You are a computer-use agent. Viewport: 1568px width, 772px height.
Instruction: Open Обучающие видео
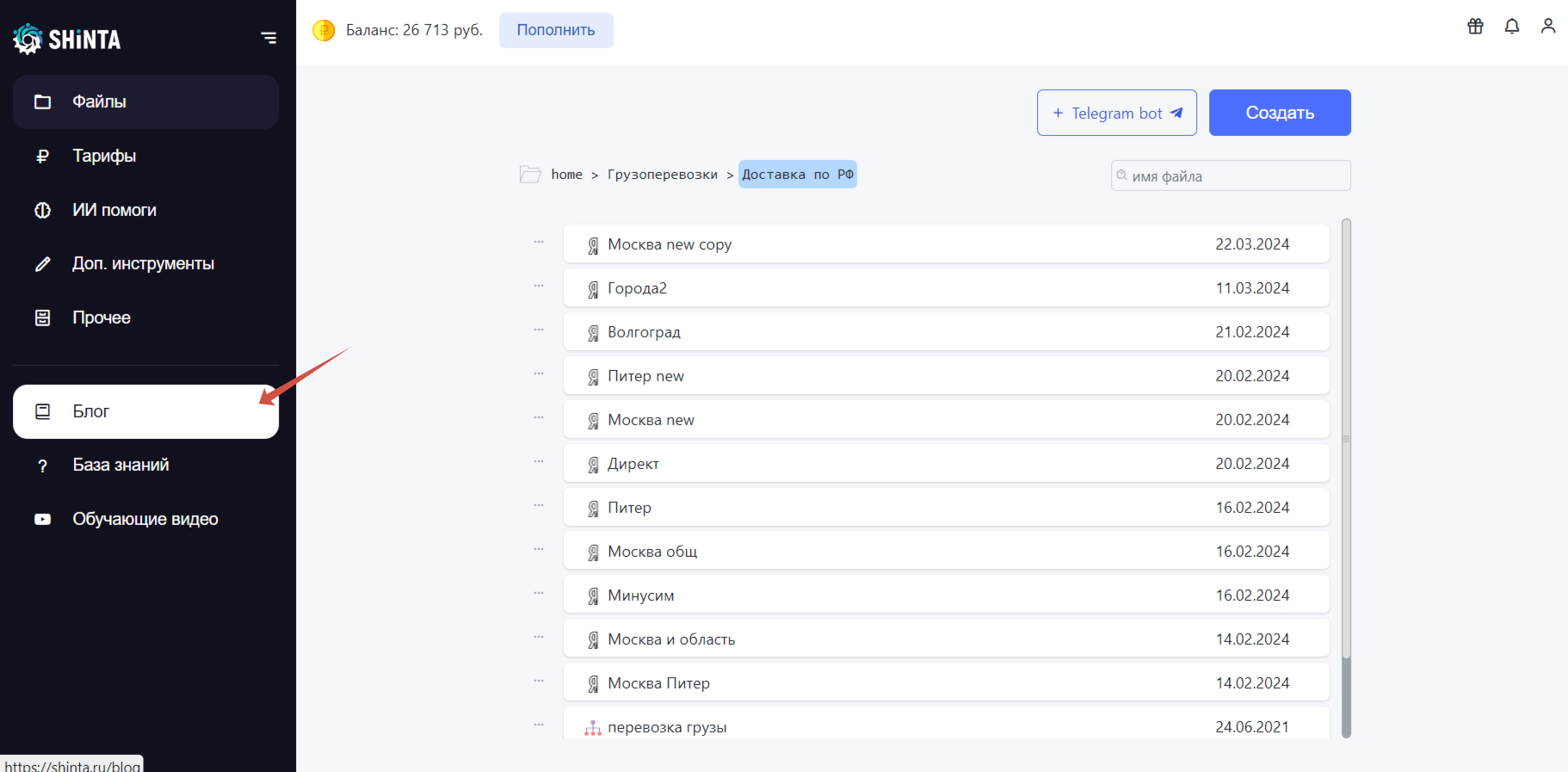[145, 519]
